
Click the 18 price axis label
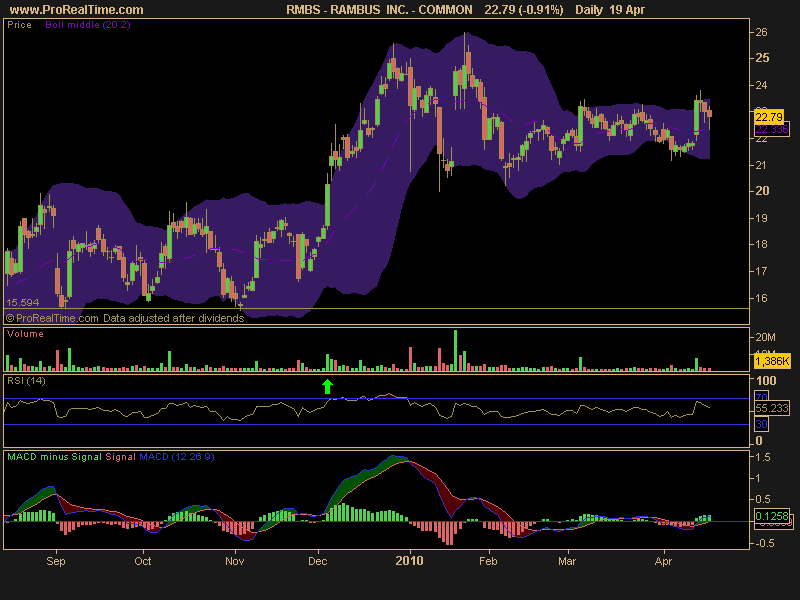[761, 244]
